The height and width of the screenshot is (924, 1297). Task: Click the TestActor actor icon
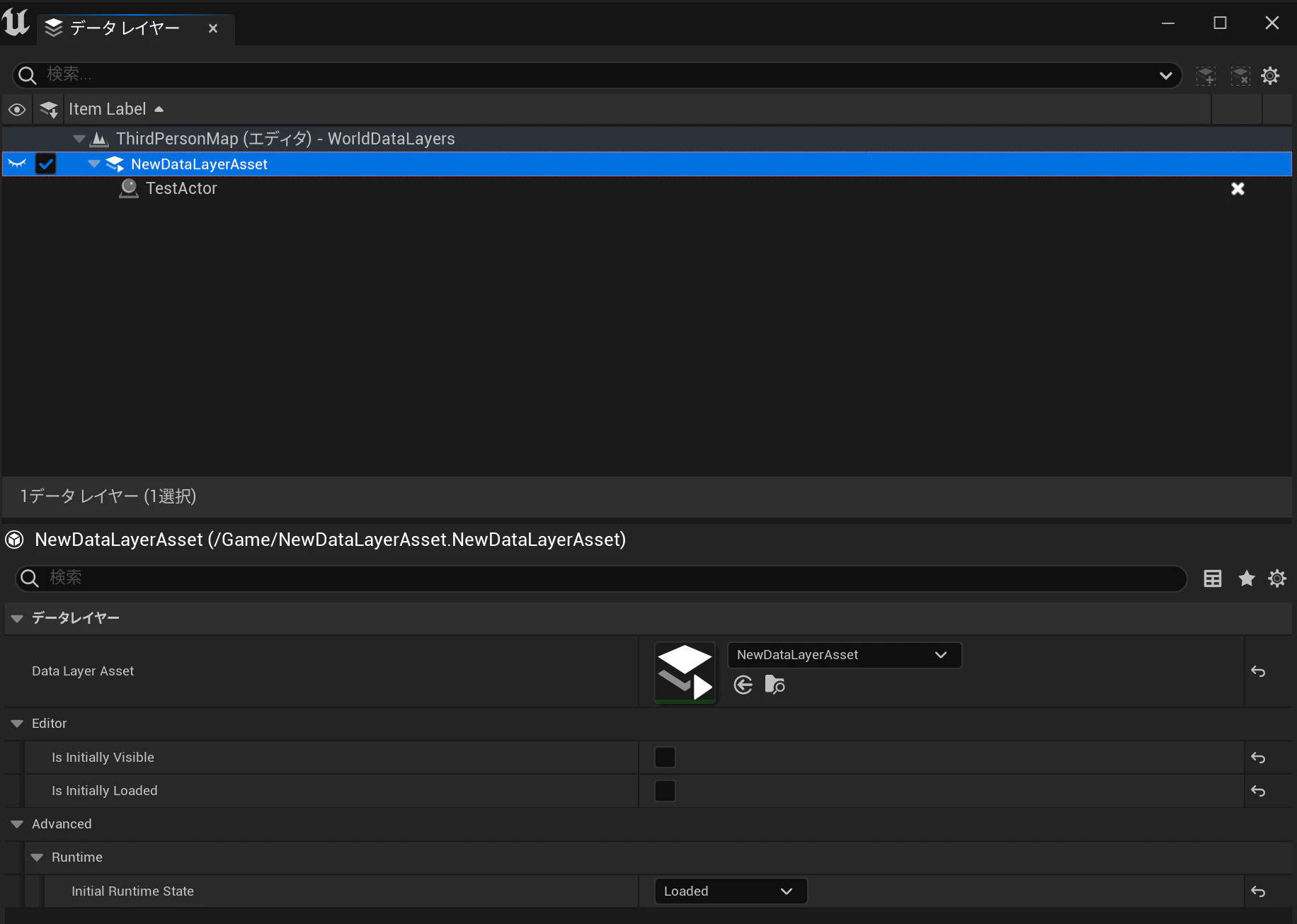click(x=129, y=188)
